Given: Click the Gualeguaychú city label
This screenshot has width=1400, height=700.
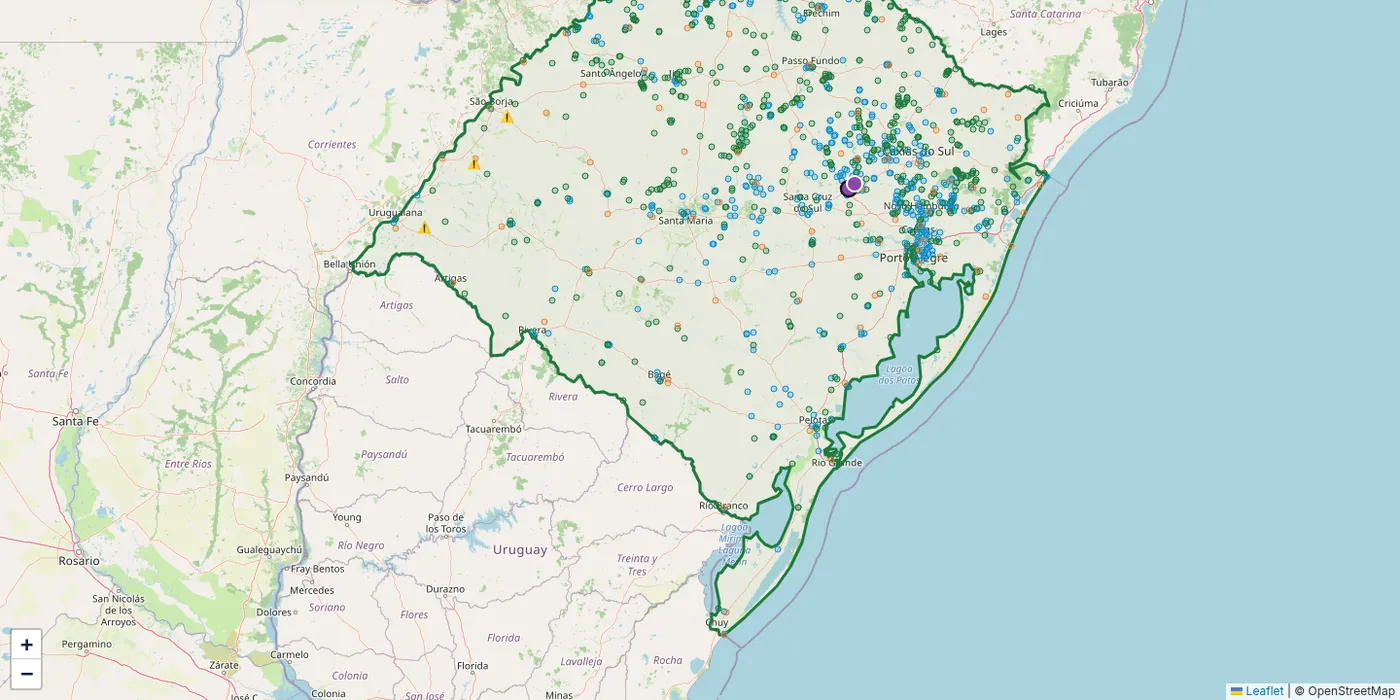Looking at the screenshot, I should (269, 550).
